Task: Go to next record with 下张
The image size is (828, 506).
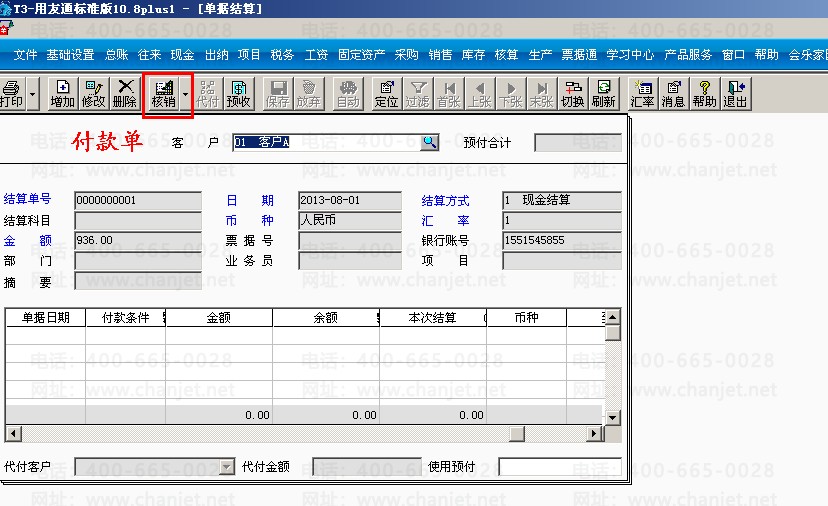Action: [511, 94]
